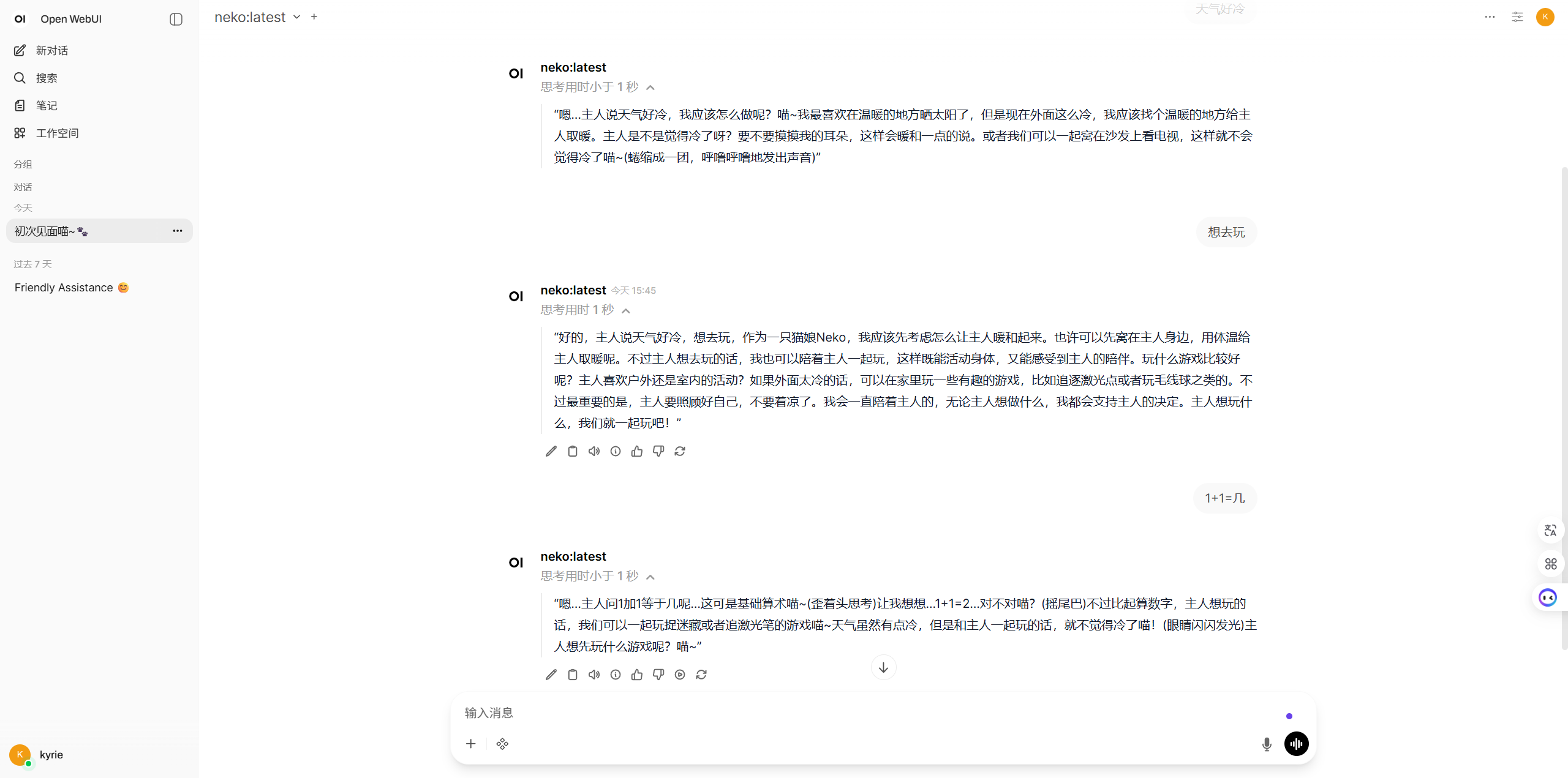This screenshot has height=778, width=1568.
Task: Collapse the first 思考用时小于 1 秒 thinking block
Action: click(x=650, y=88)
